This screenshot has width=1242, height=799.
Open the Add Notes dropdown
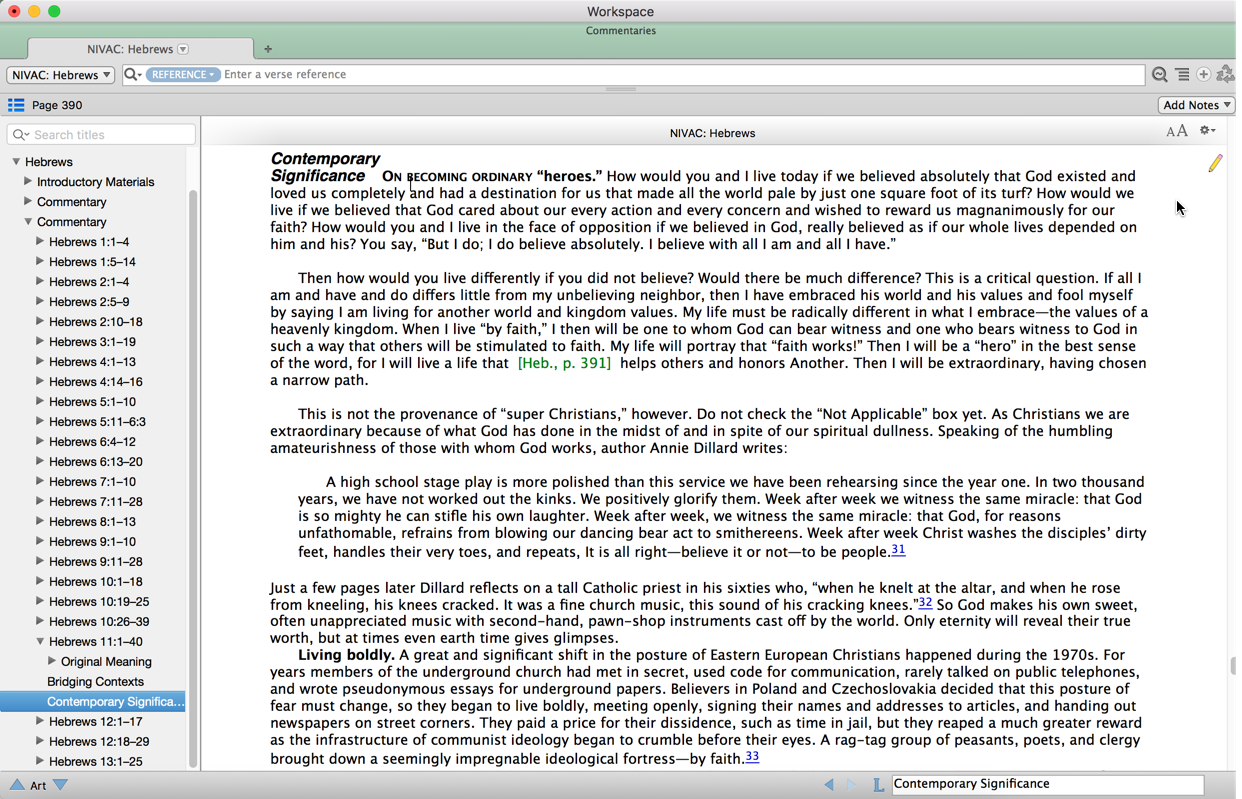1196,105
